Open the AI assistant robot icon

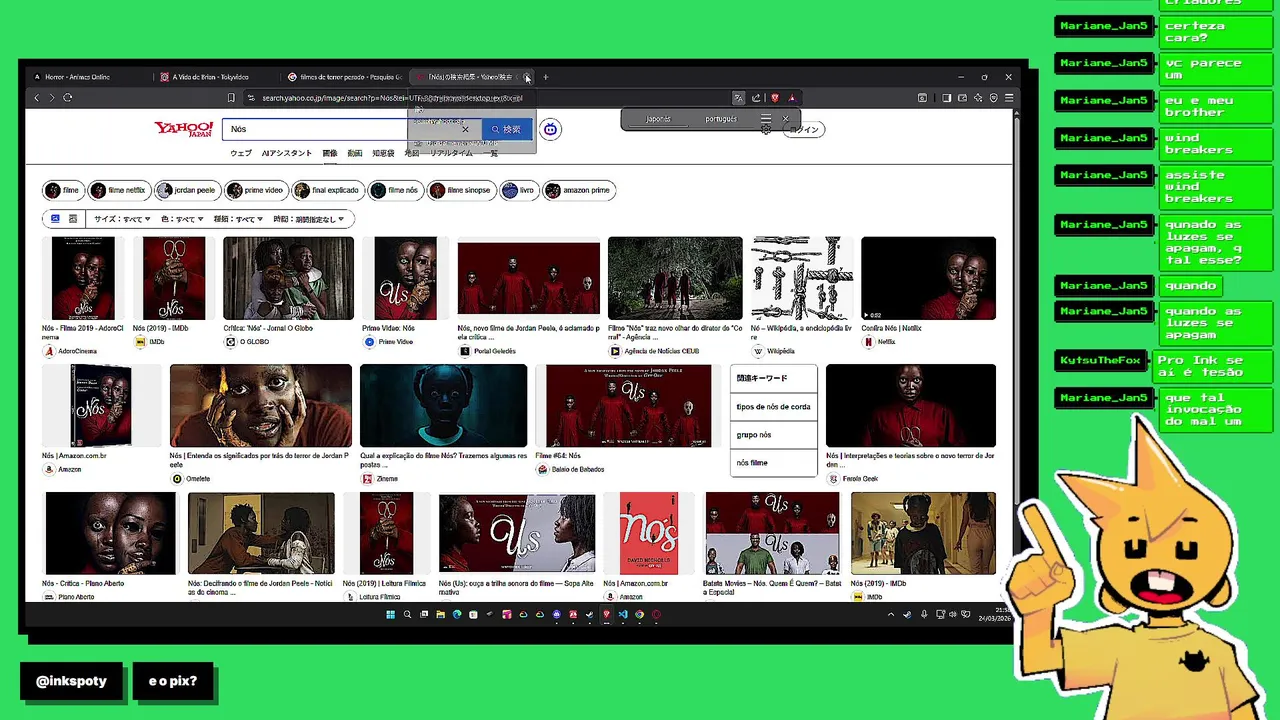tap(550, 129)
